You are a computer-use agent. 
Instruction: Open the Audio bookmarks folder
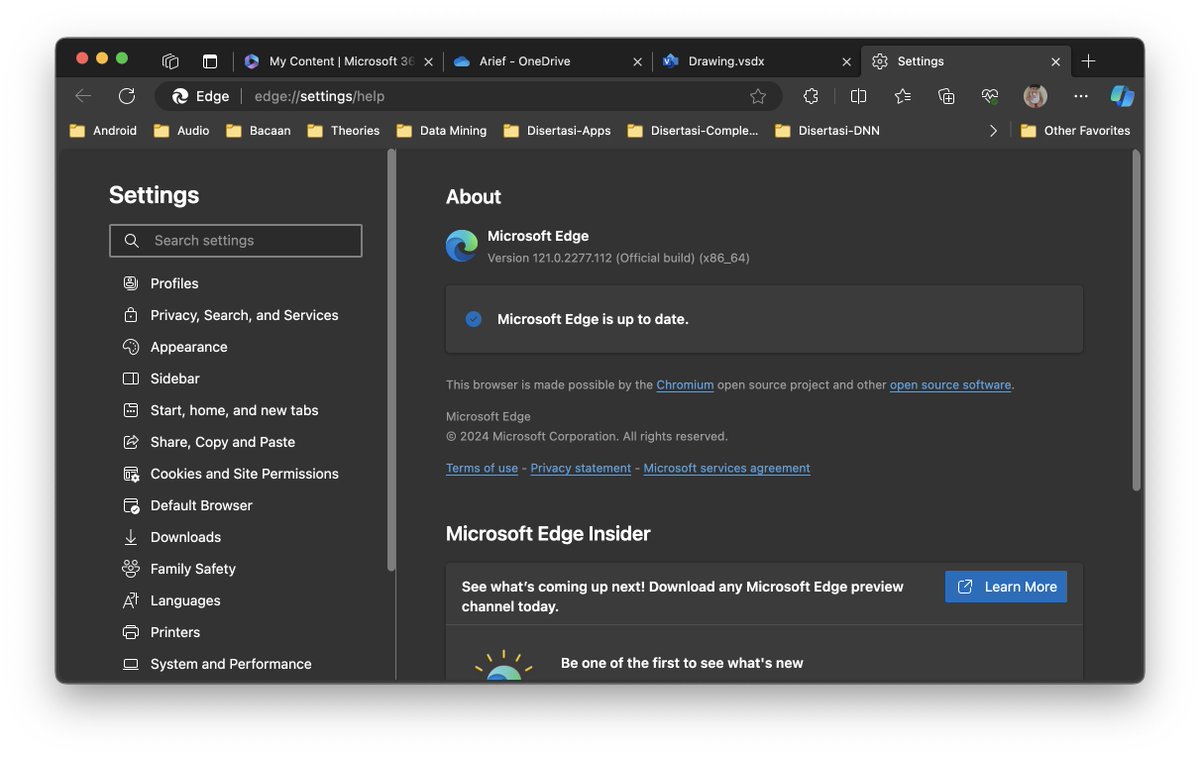tap(181, 130)
